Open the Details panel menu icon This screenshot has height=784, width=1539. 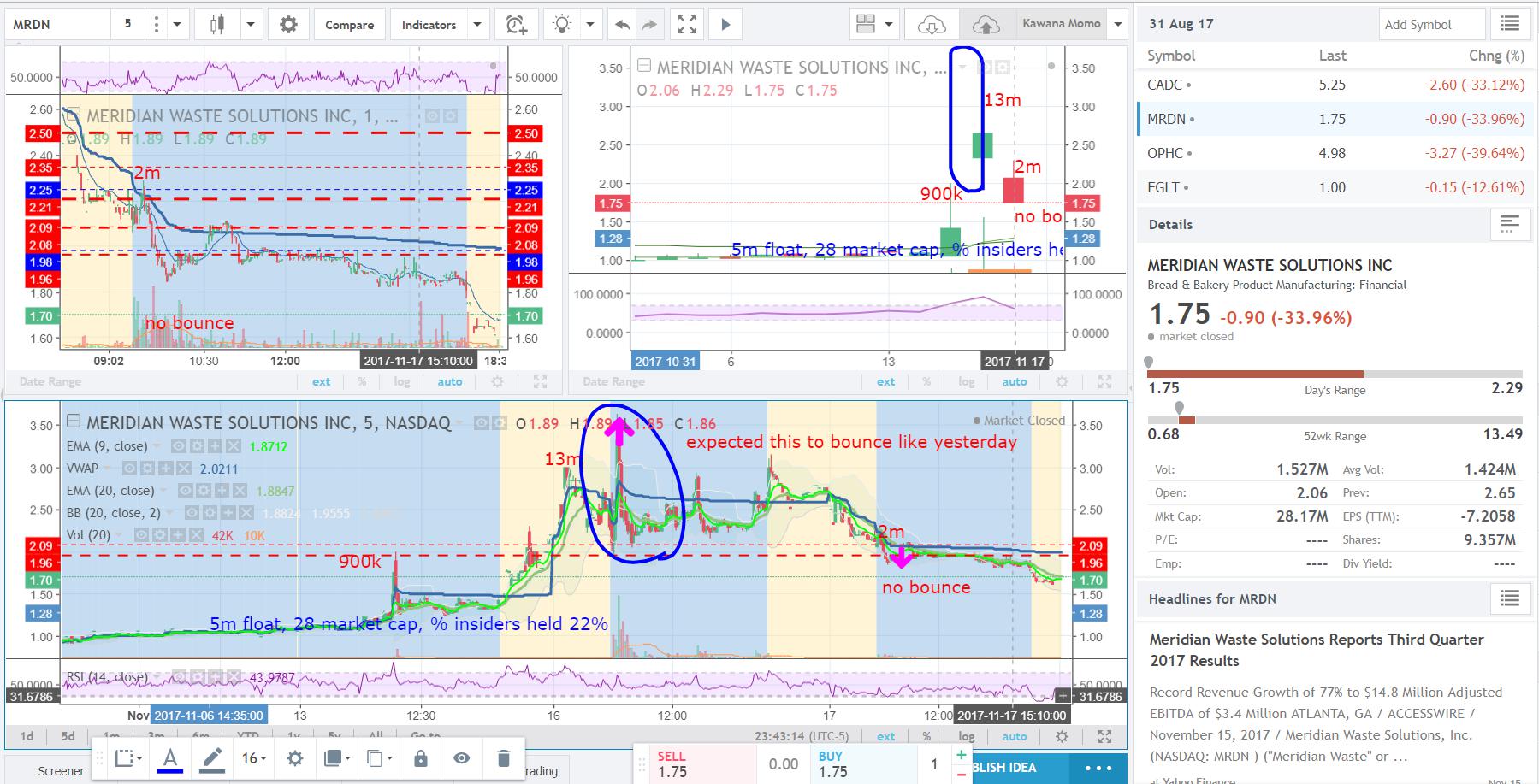(1510, 224)
